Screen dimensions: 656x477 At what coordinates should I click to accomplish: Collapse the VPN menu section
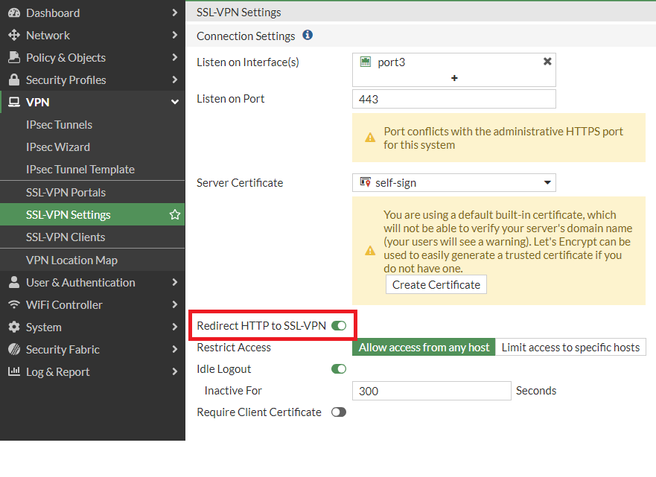175,102
